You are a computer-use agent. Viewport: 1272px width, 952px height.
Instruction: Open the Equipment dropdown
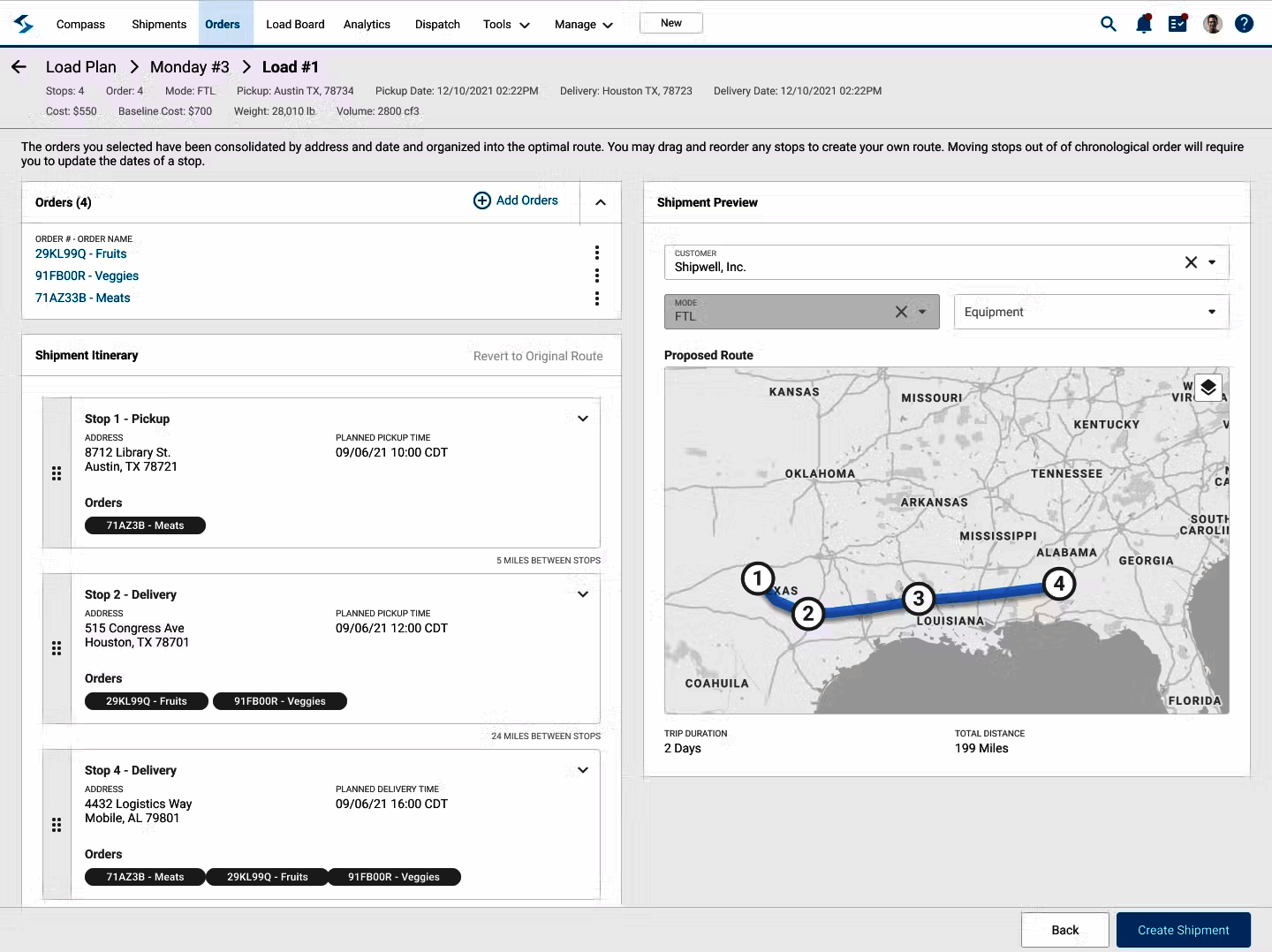(1091, 312)
